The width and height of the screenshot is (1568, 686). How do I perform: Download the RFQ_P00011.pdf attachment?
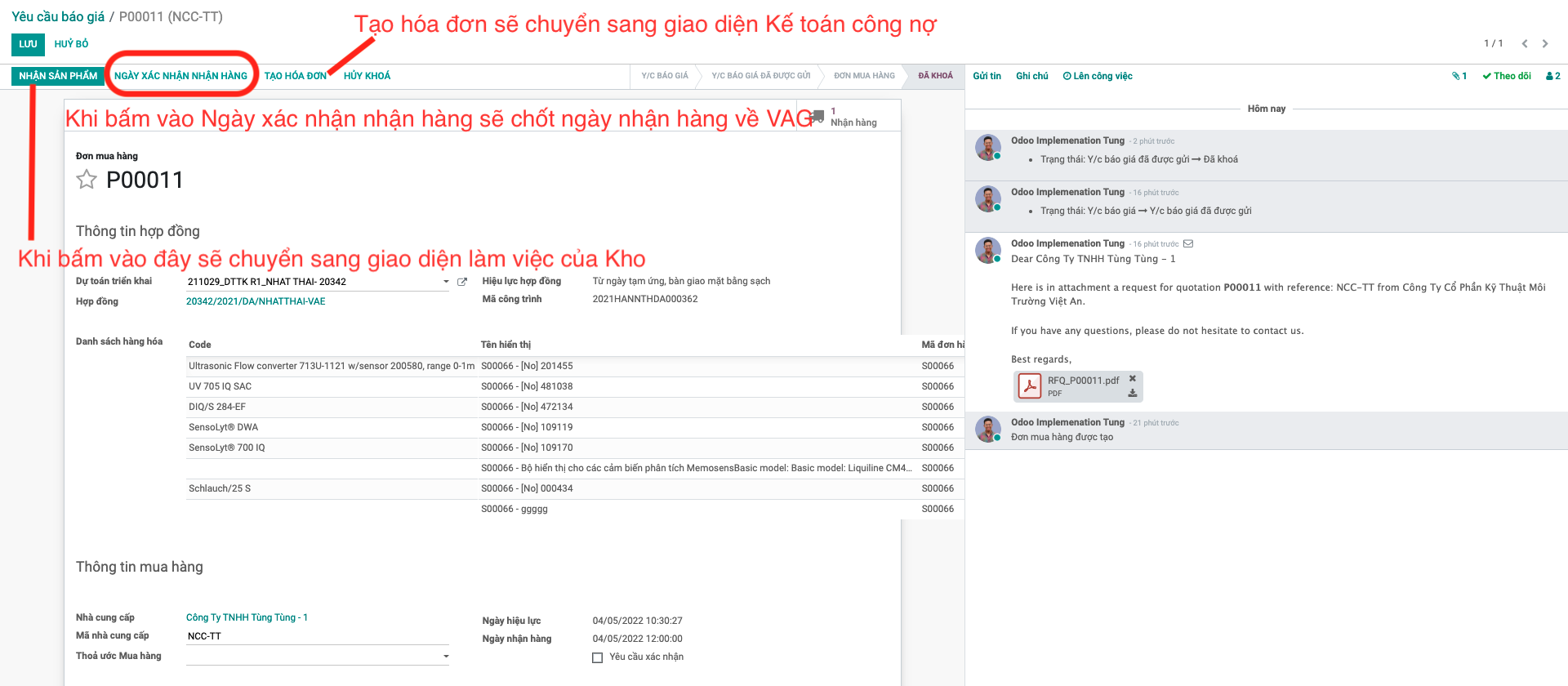(1133, 393)
